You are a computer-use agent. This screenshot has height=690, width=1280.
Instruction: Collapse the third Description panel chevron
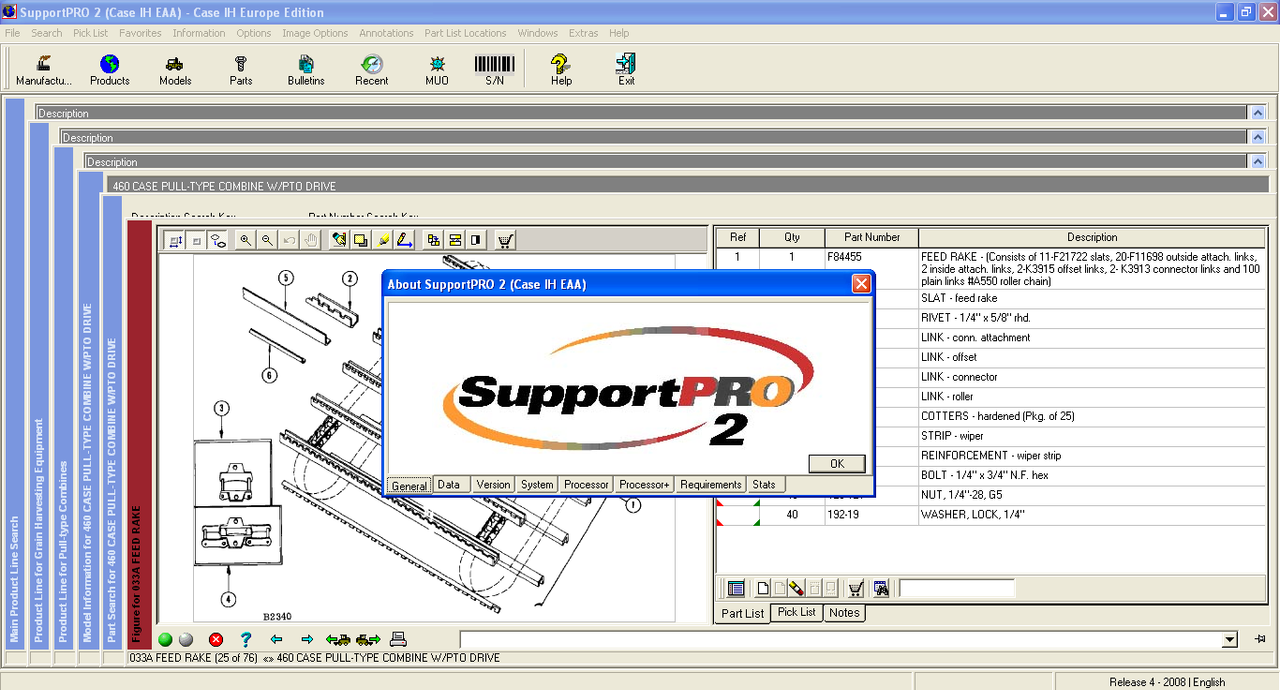pyautogui.click(x=1258, y=162)
